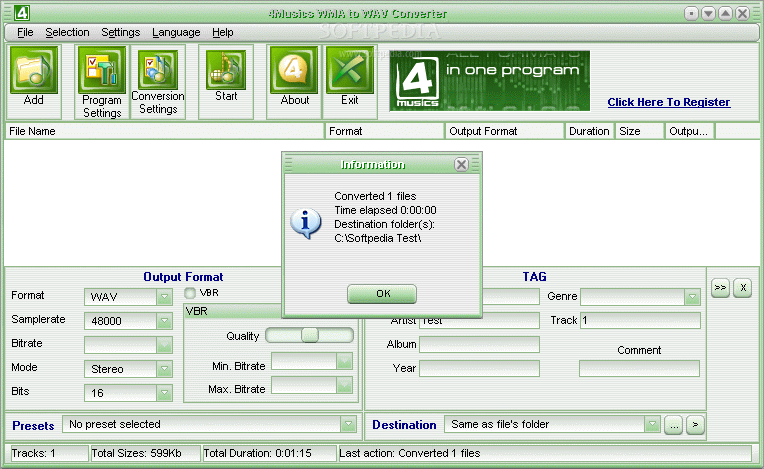Open the Language menu
The image size is (764, 469).
[176, 33]
